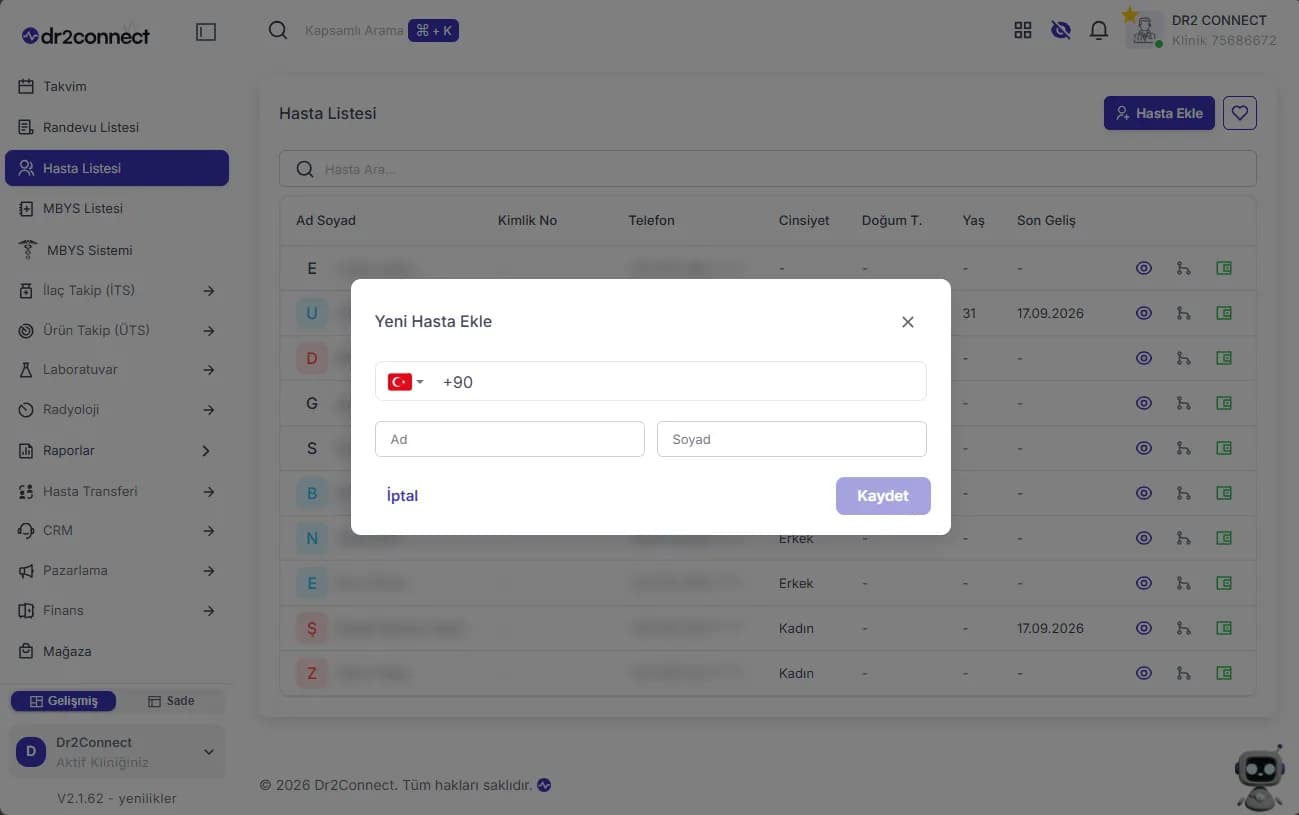Open the wallet icon in first E row
This screenshot has height=815, width=1299.
click(1223, 268)
